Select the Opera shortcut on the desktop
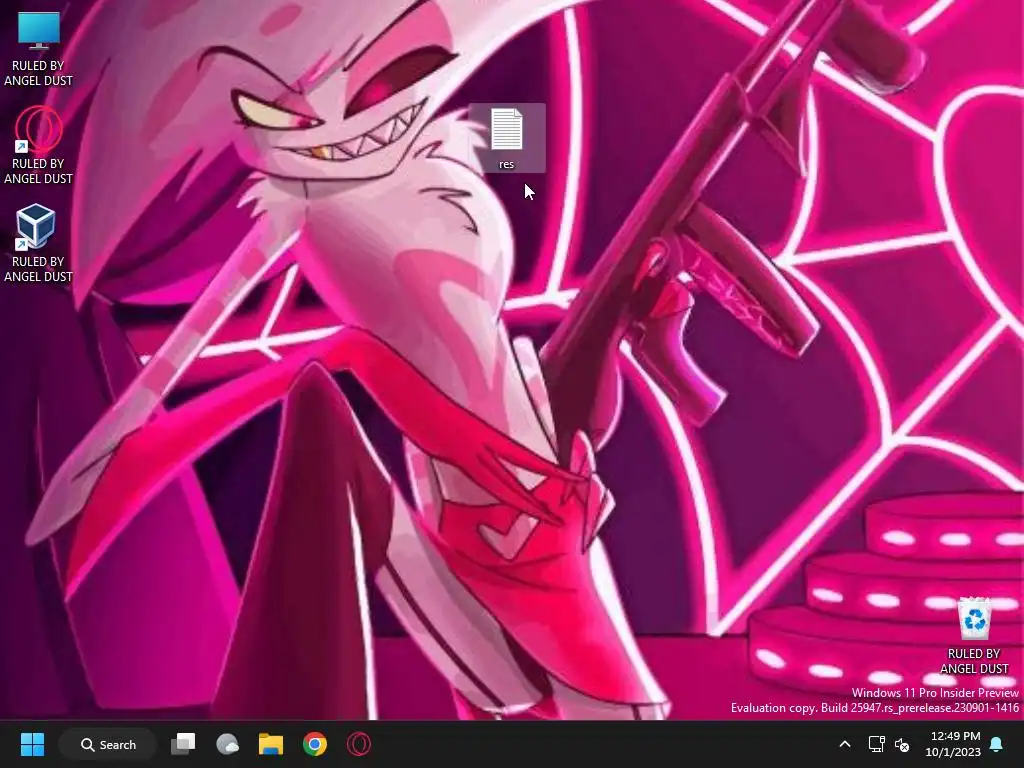The width and height of the screenshot is (1024, 768). (x=38, y=145)
